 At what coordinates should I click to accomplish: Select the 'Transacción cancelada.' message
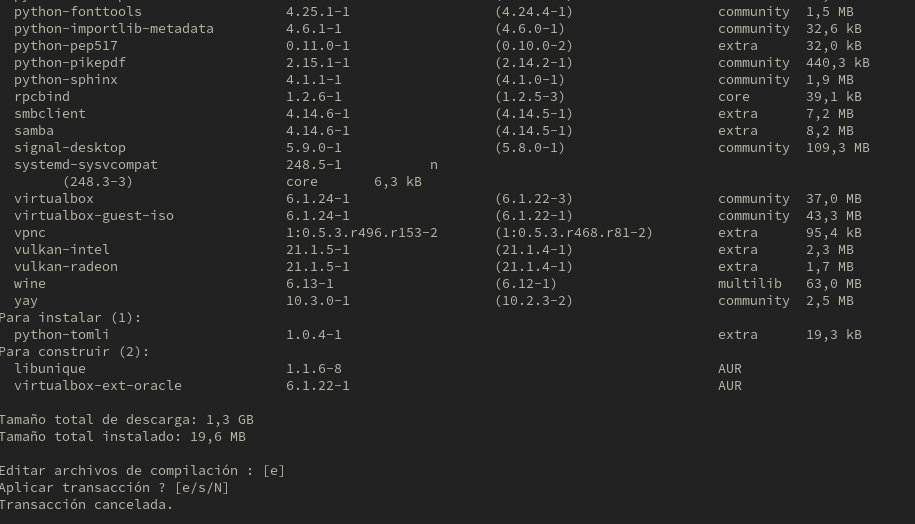86,505
